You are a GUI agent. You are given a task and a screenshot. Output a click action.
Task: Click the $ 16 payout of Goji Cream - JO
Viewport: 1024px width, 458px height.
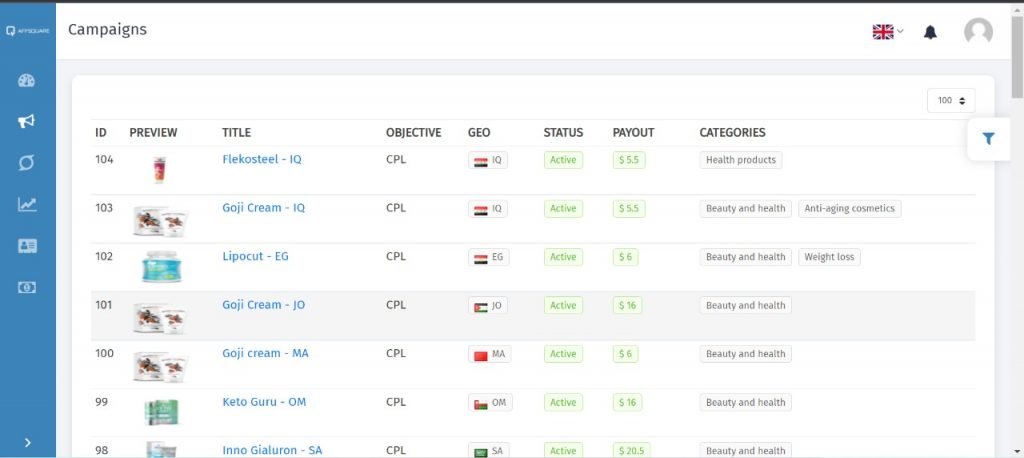pos(628,305)
